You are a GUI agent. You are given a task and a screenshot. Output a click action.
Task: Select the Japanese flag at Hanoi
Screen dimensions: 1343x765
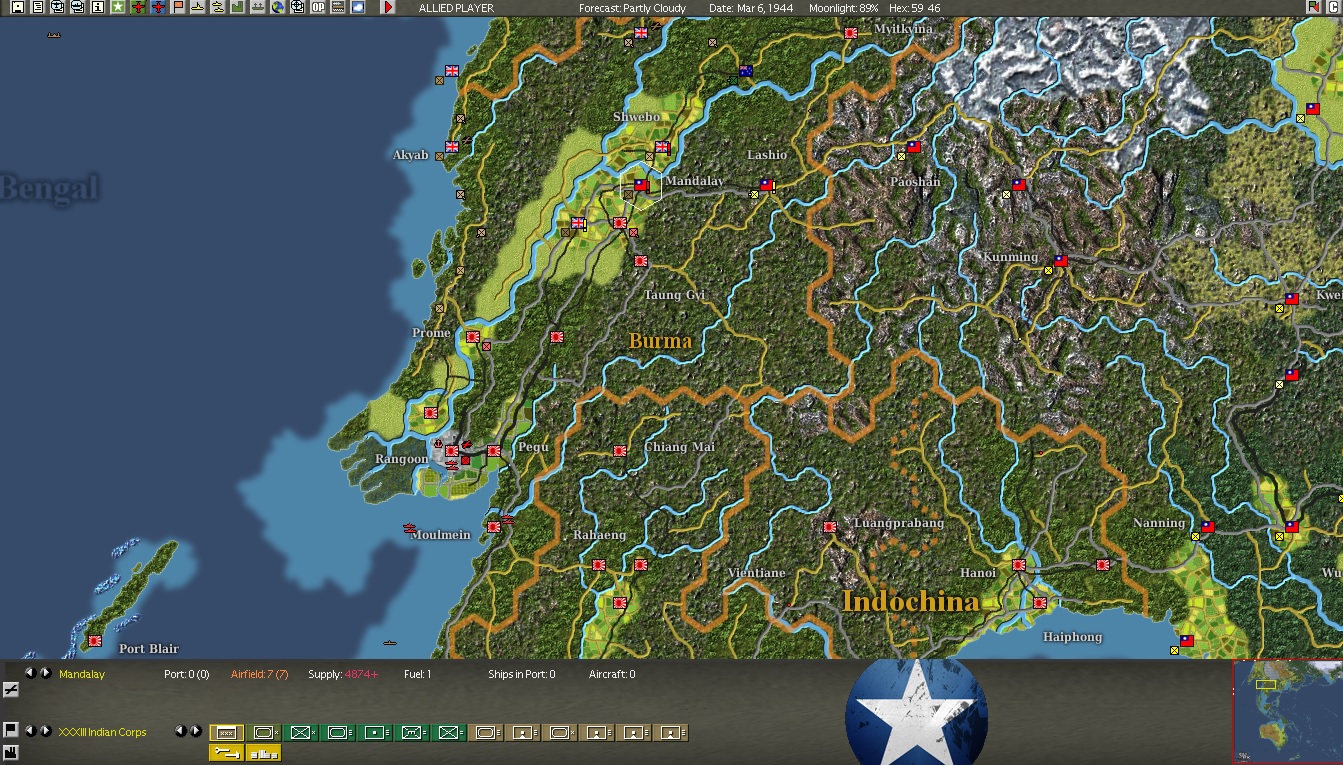(1019, 565)
